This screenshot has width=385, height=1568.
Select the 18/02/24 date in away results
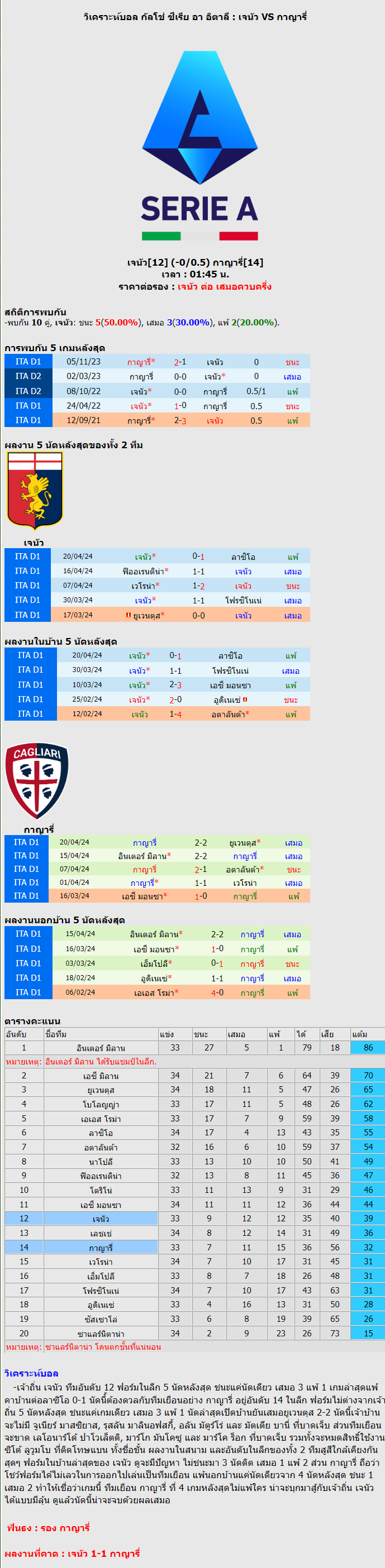[x=80, y=978]
